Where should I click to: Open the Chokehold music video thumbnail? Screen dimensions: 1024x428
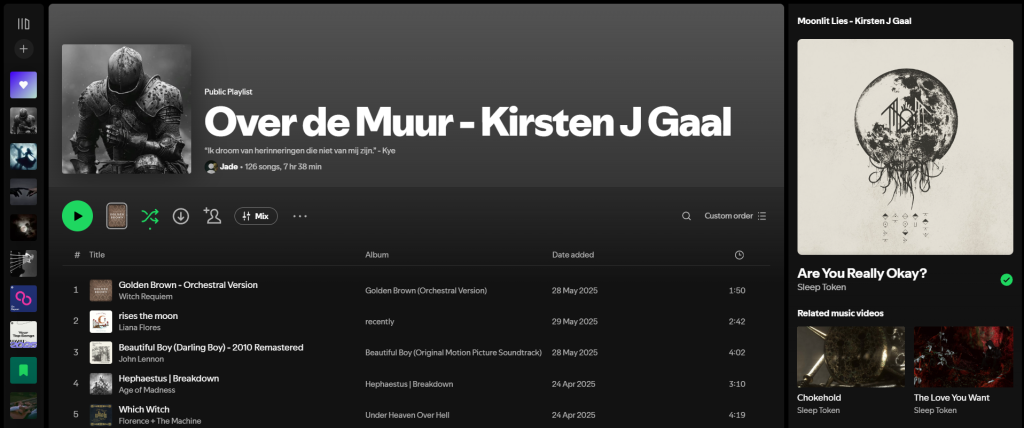point(850,356)
